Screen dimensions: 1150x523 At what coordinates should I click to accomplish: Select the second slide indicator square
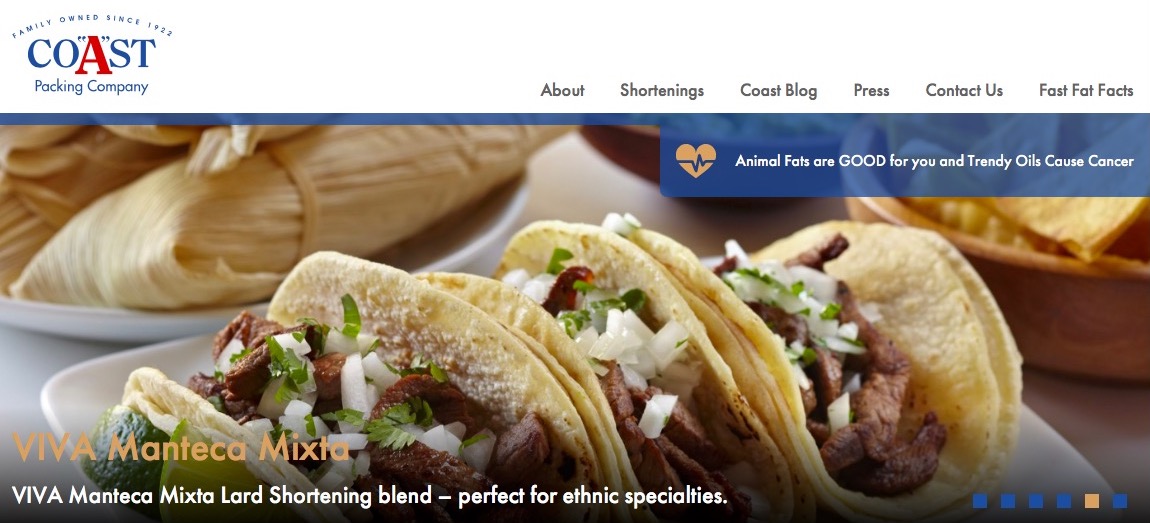click(1008, 501)
